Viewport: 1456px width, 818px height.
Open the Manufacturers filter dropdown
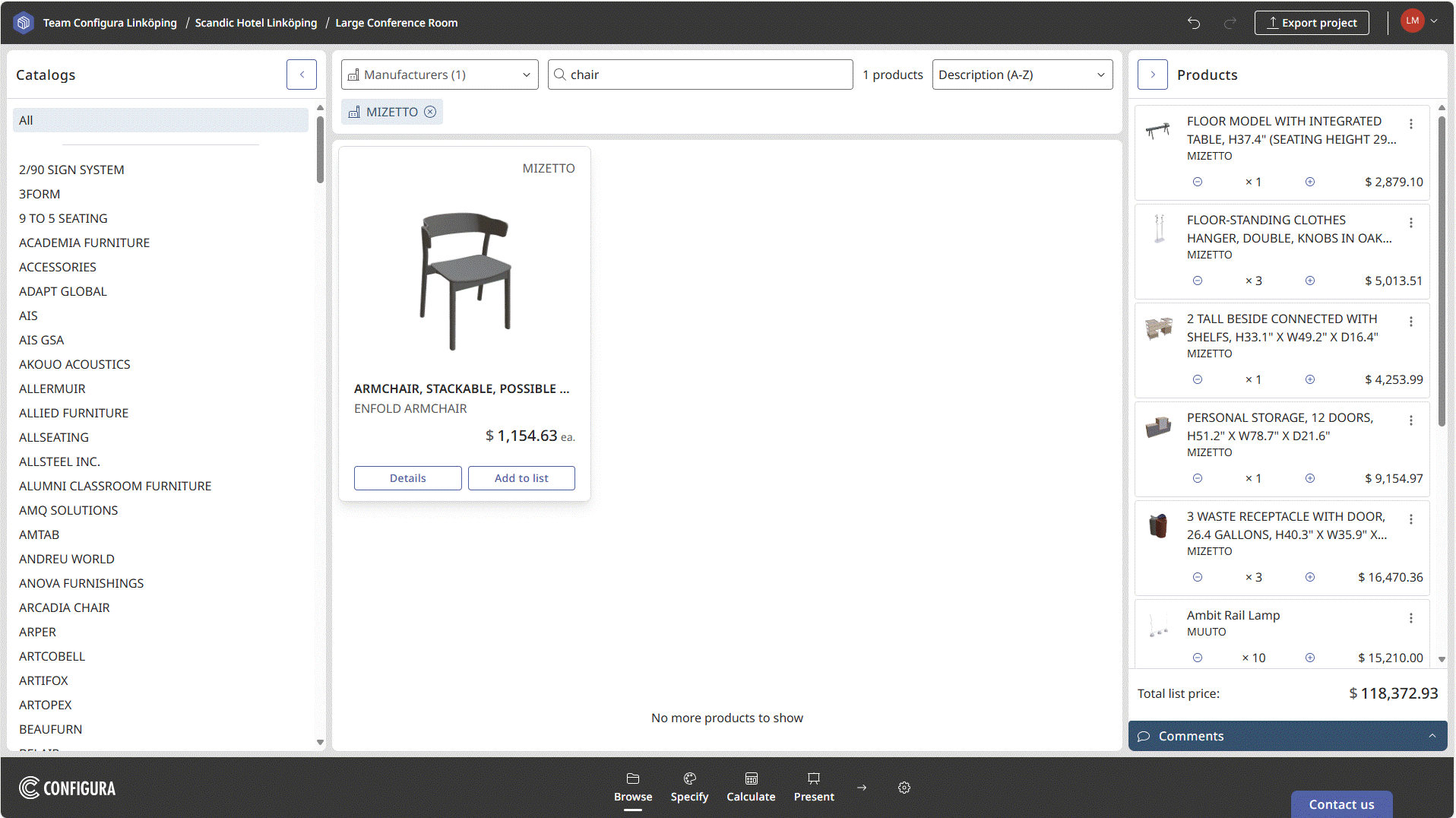[x=440, y=75]
